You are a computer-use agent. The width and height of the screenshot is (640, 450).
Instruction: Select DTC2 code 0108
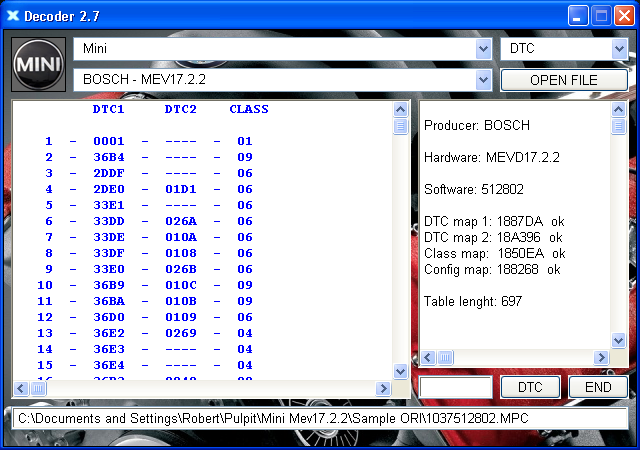pyautogui.click(x=181, y=253)
